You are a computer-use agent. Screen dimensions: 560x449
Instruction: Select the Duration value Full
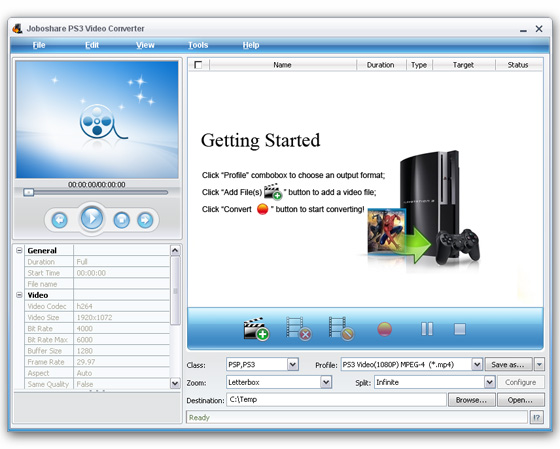(121, 262)
